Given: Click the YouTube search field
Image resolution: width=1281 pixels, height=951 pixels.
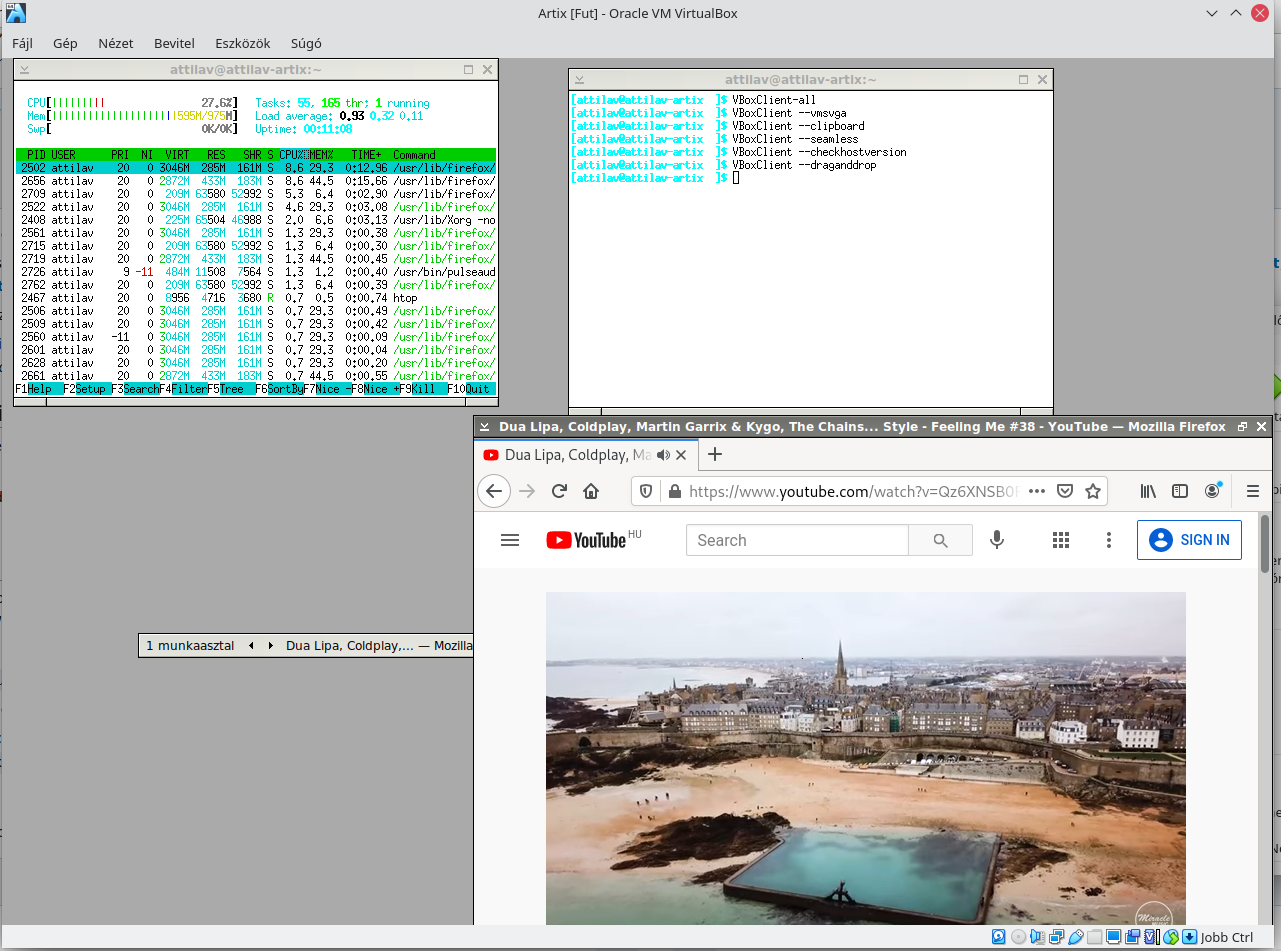Looking at the screenshot, I should [797, 540].
